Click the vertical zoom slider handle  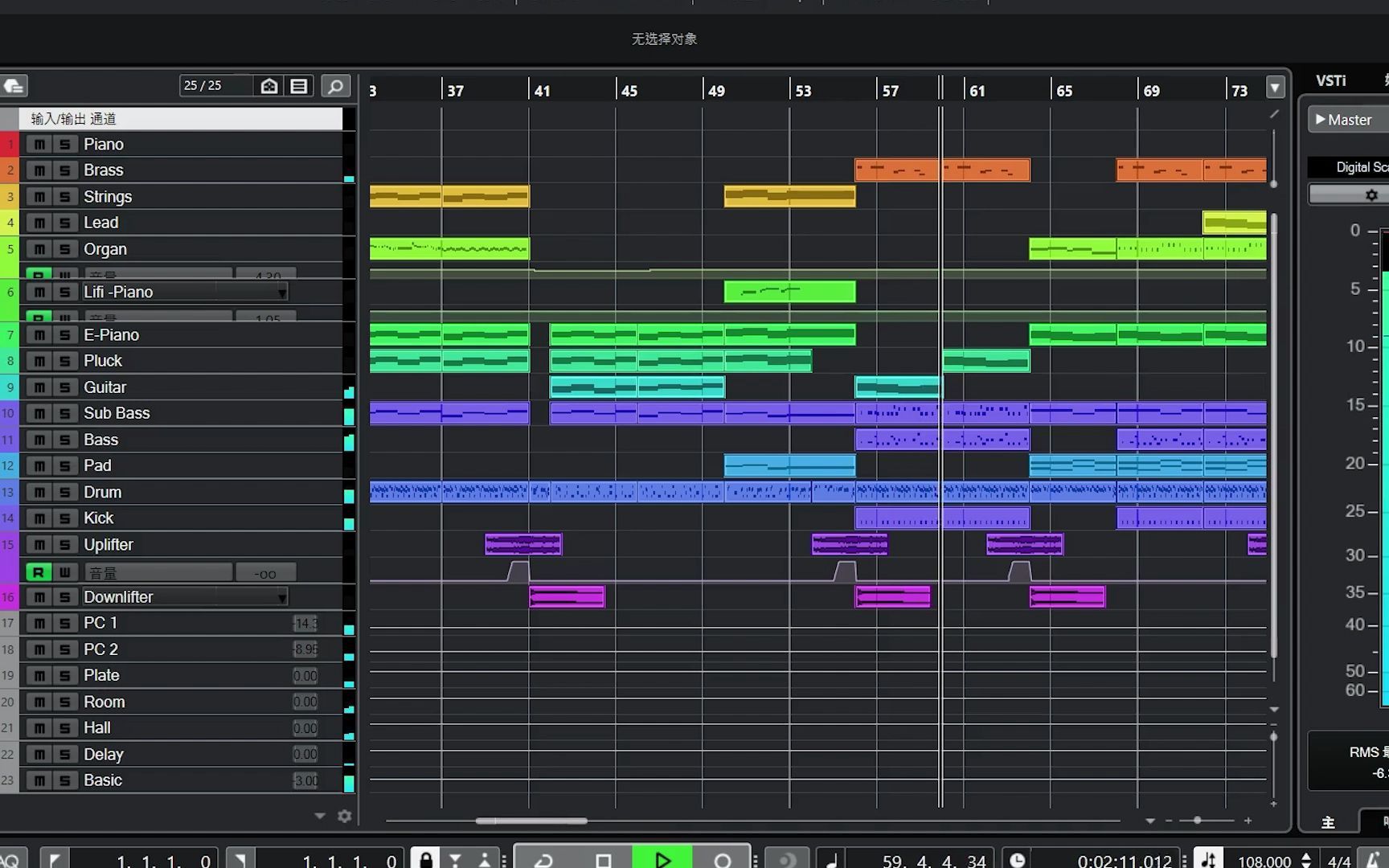coord(1273,736)
